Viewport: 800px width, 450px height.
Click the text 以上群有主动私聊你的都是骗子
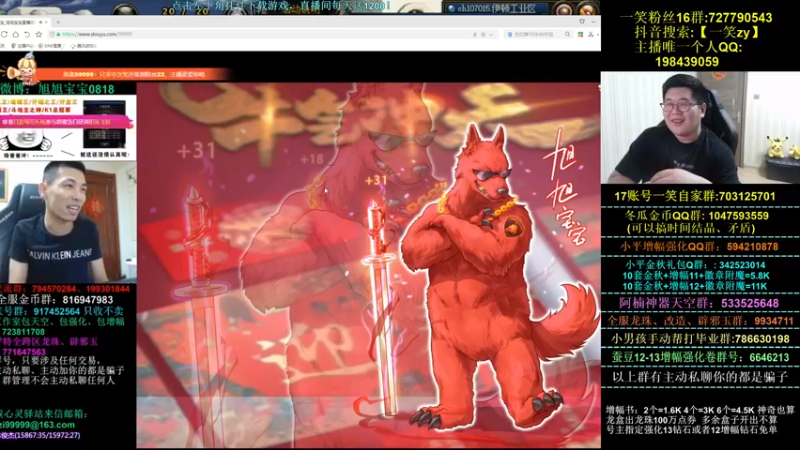click(700, 377)
